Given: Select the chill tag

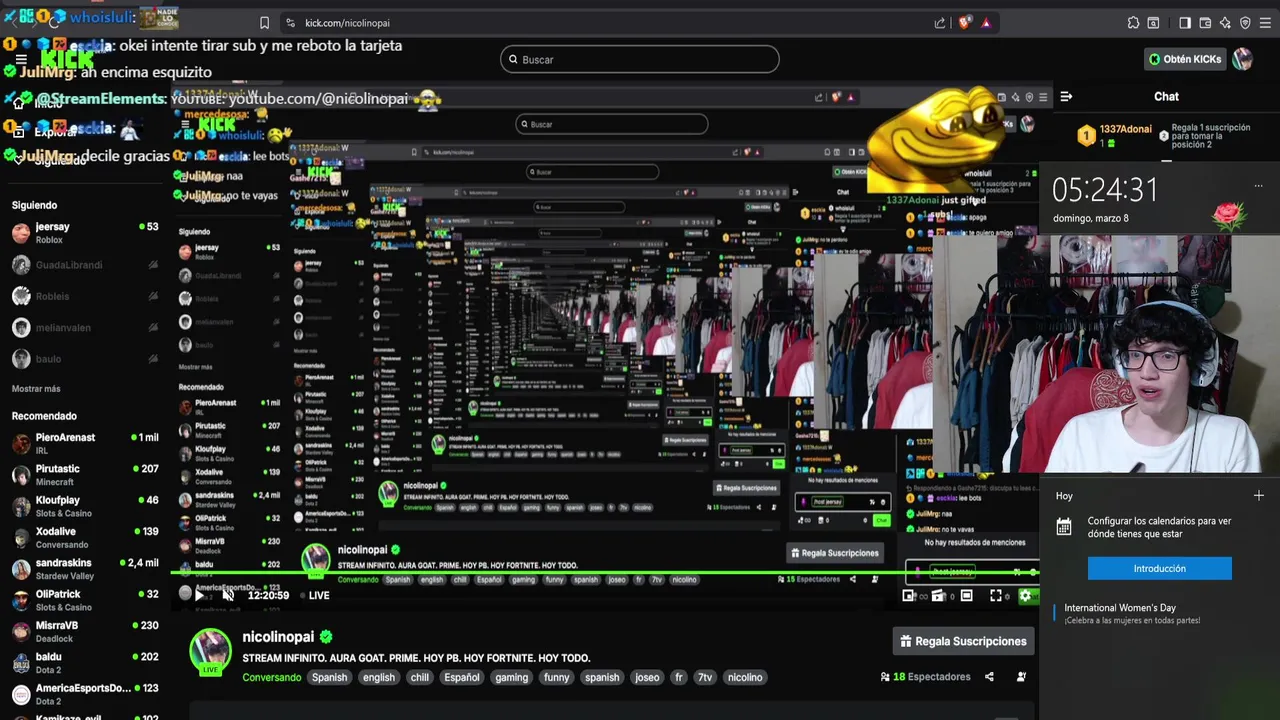Looking at the screenshot, I should (419, 677).
